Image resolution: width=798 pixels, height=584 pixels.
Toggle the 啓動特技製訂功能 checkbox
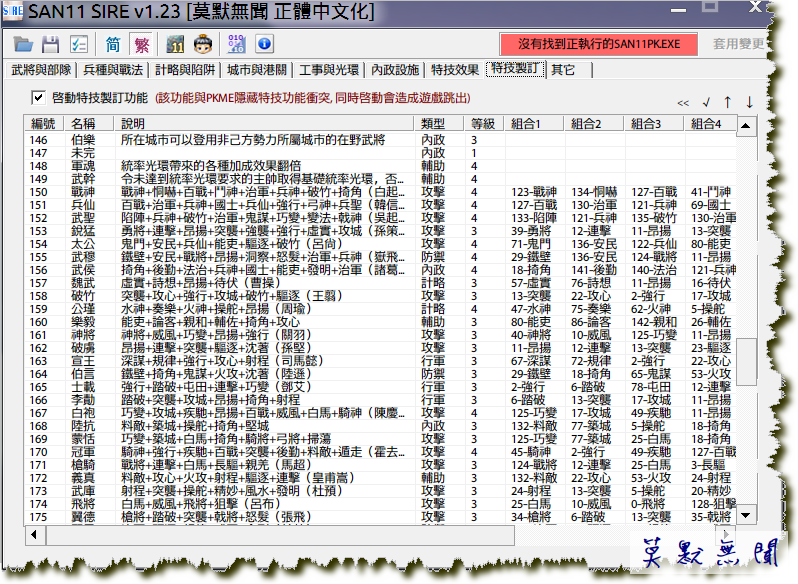tap(38, 98)
